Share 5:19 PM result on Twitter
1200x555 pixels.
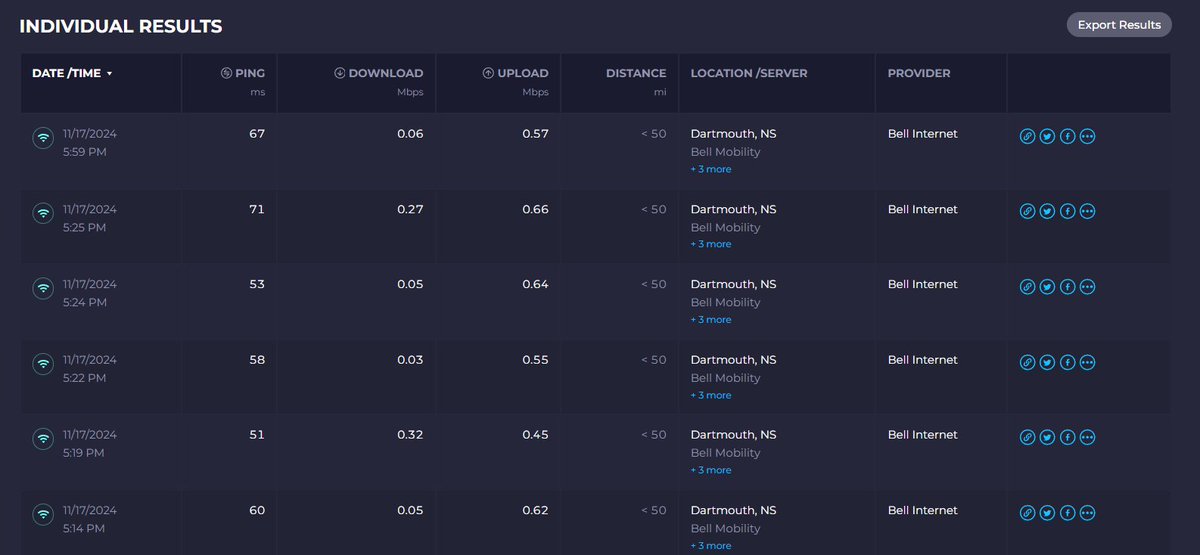click(1047, 437)
